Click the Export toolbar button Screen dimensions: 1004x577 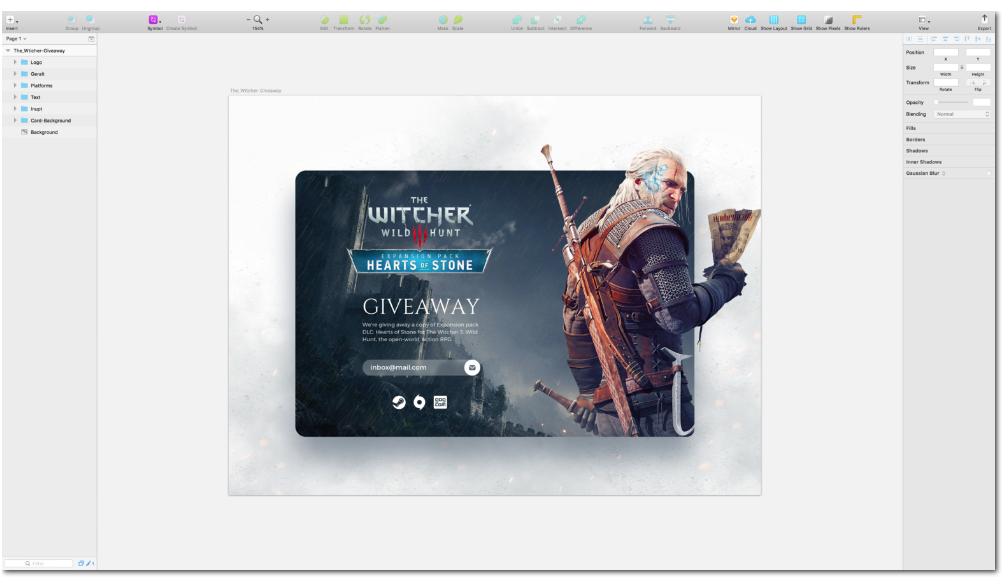click(984, 20)
